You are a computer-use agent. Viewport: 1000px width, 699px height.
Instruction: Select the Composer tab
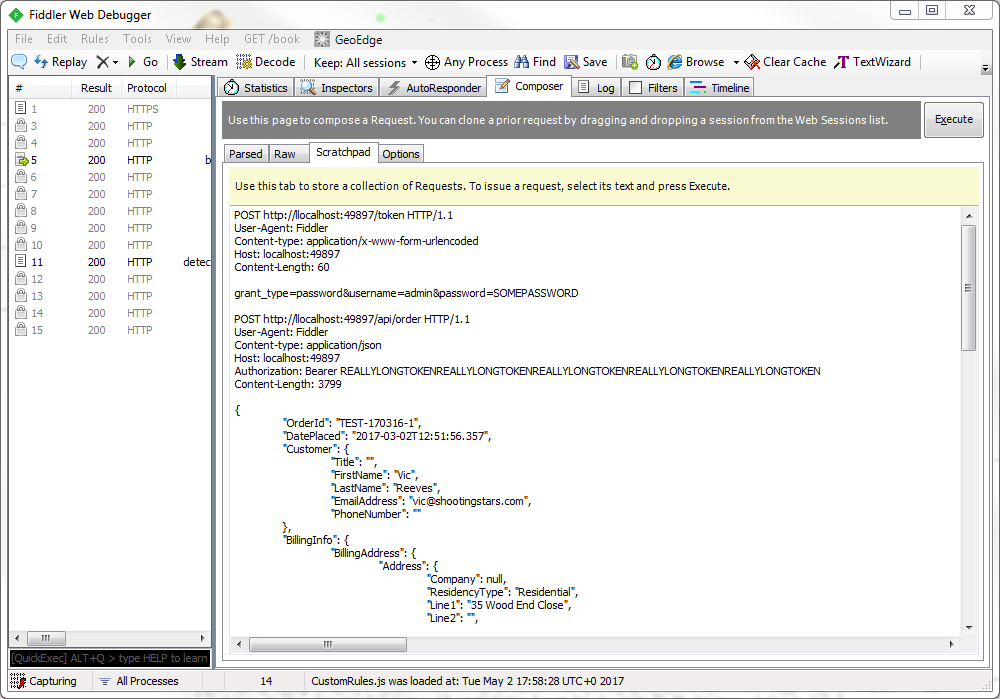coord(529,86)
